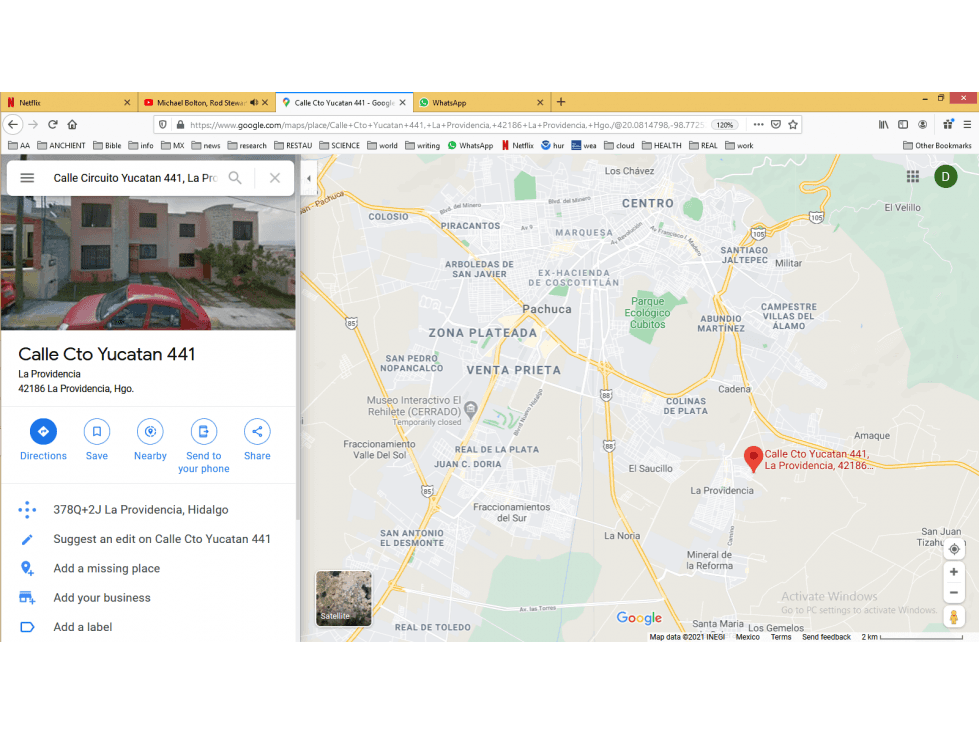
Task: Open the Google Maps hamburger menu
Action: tap(27, 178)
